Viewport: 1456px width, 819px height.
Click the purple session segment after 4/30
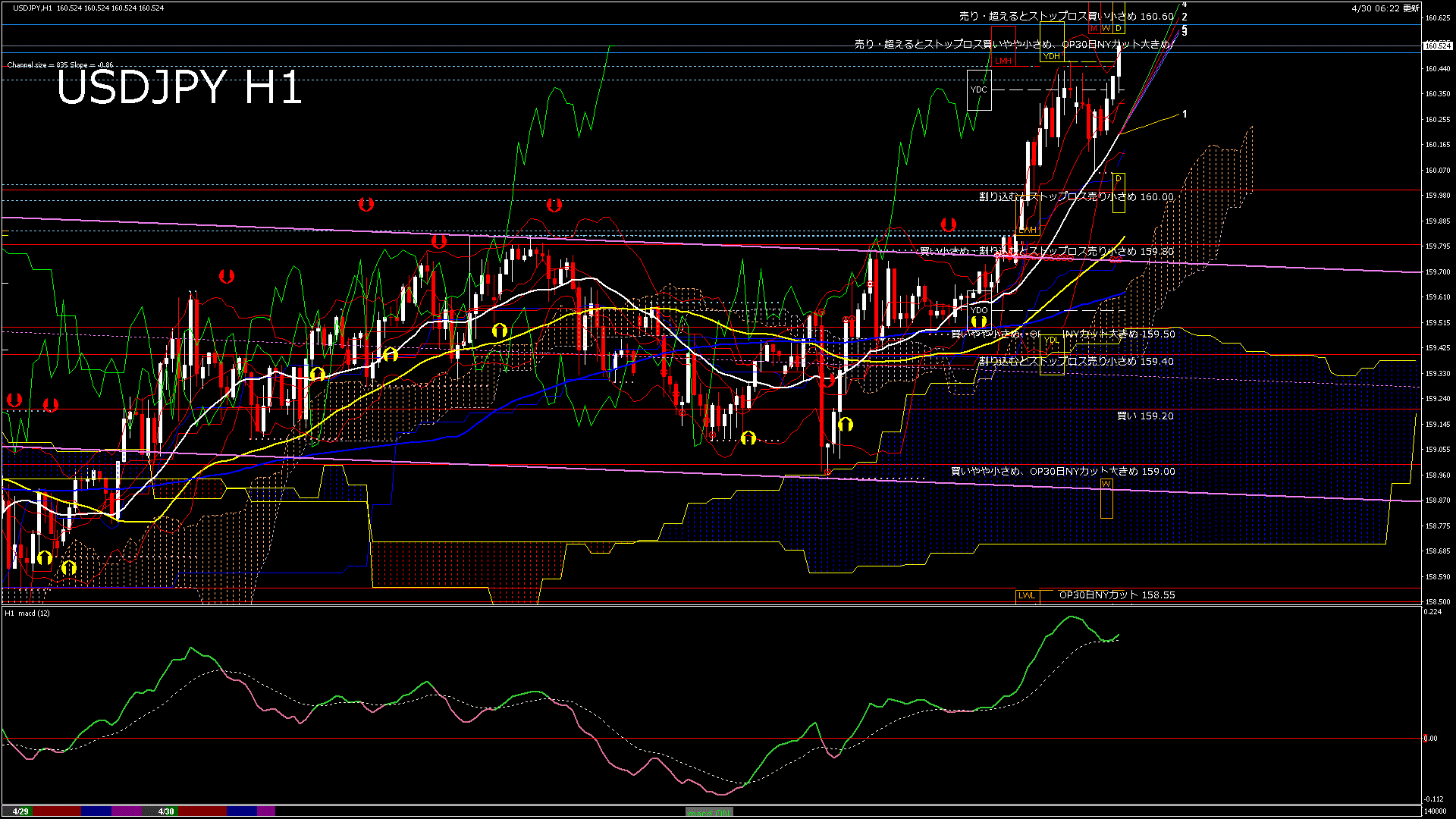pyautogui.click(x=266, y=811)
